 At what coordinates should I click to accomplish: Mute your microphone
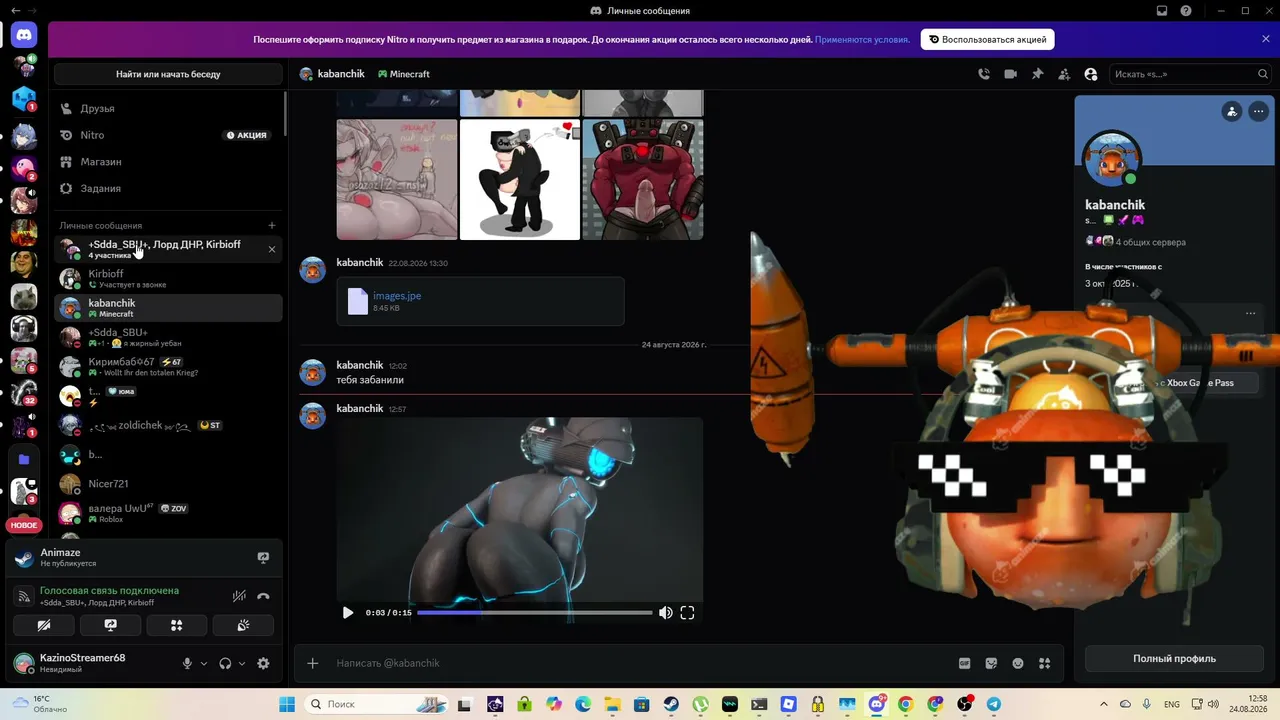(x=186, y=663)
